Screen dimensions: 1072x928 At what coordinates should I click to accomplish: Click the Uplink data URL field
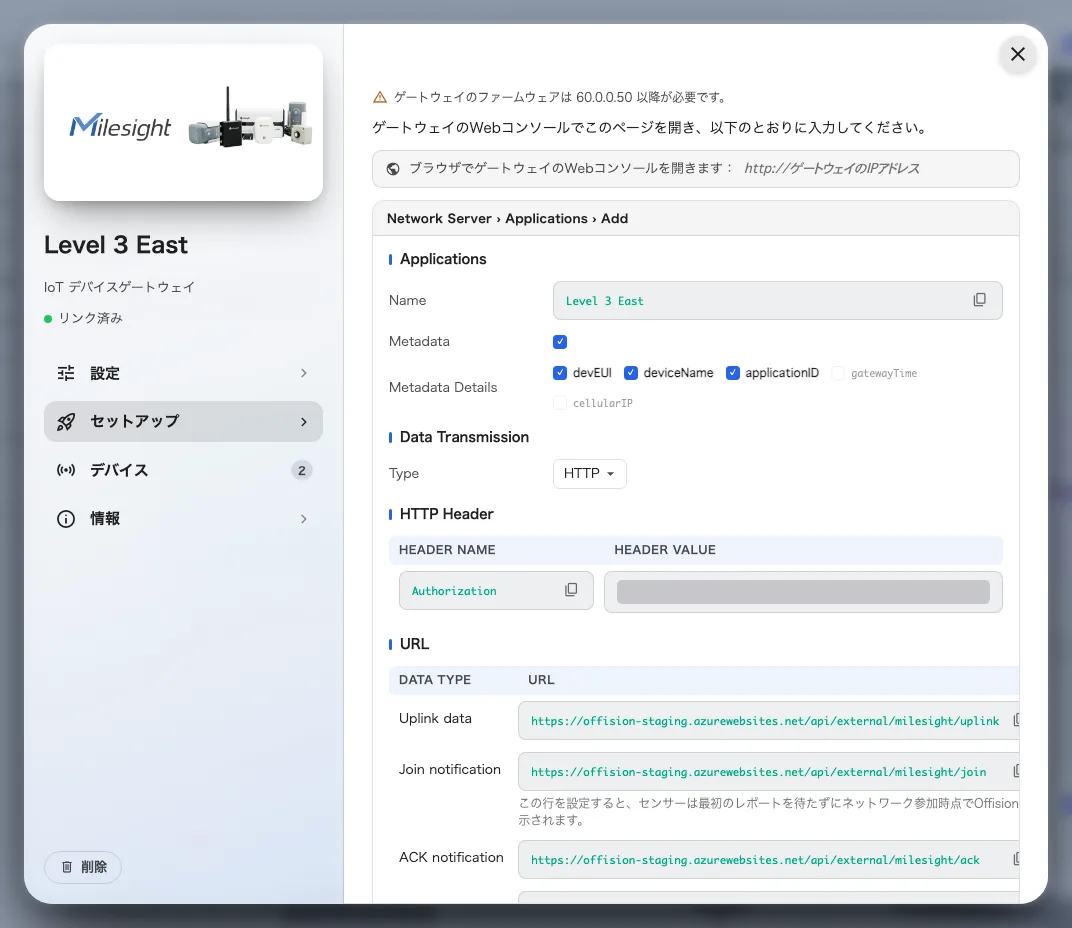pos(768,720)
